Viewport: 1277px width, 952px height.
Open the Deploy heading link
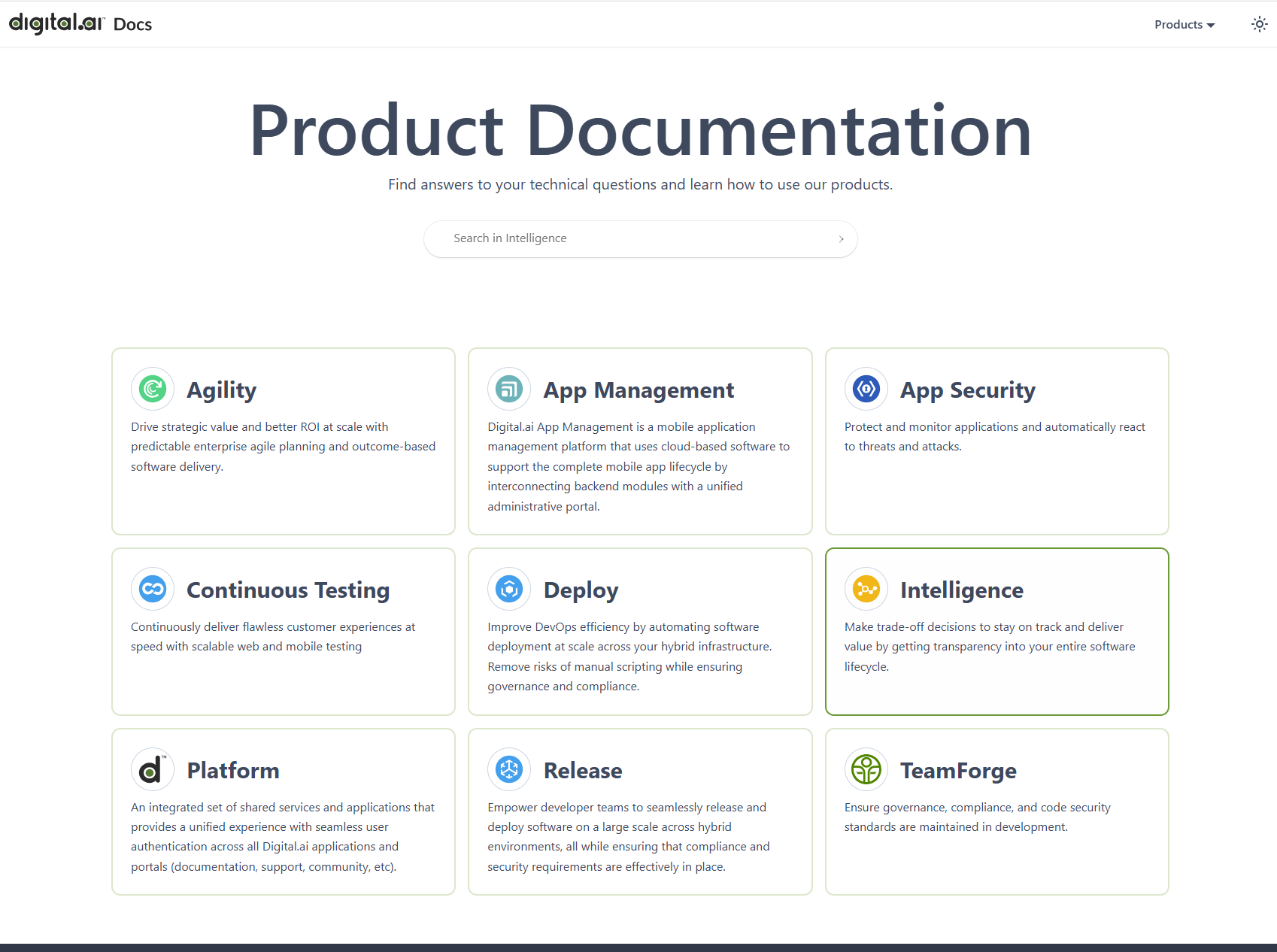(581, 590)
